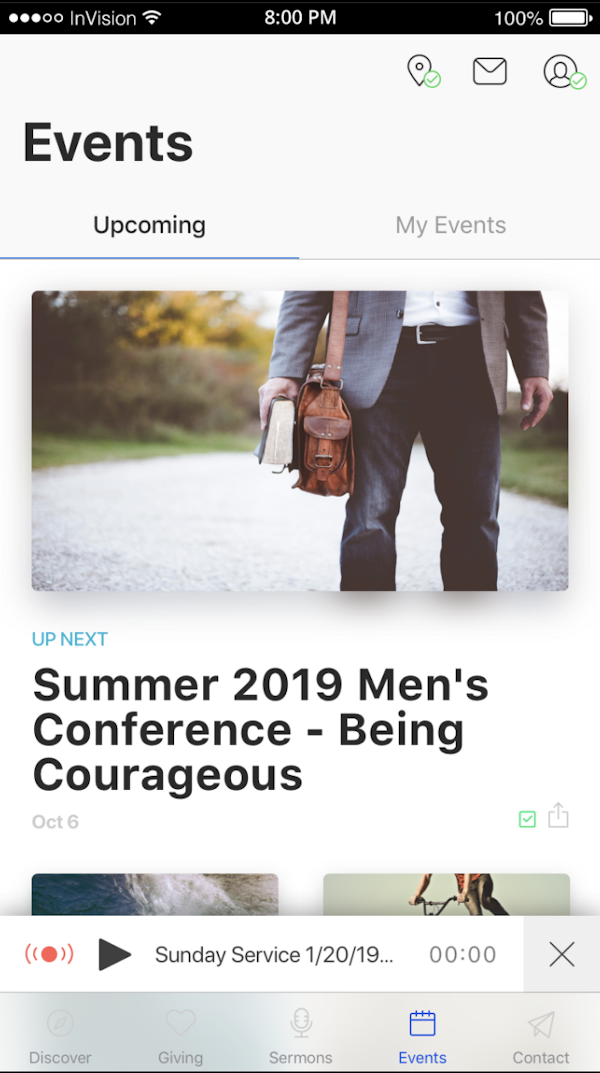Viewport: 600px width, 1073px height.
Task: Open the Summer 2019 Men's Conference title
Action: (261, 729)
